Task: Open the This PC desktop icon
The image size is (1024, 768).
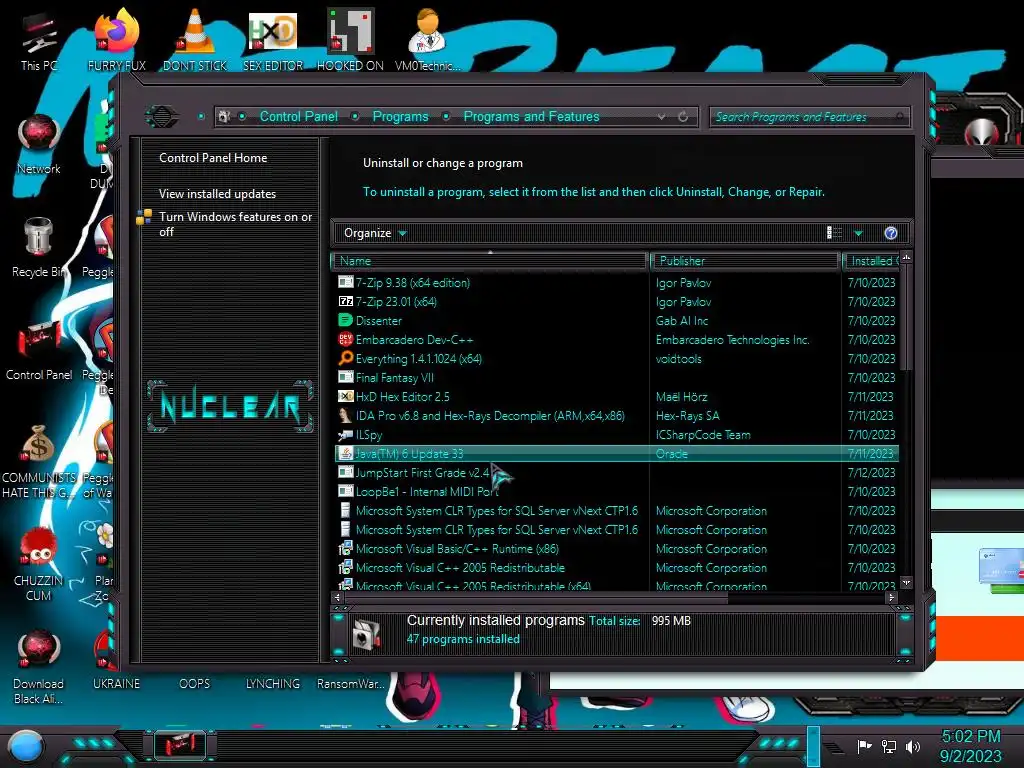Action: [39, 42]
